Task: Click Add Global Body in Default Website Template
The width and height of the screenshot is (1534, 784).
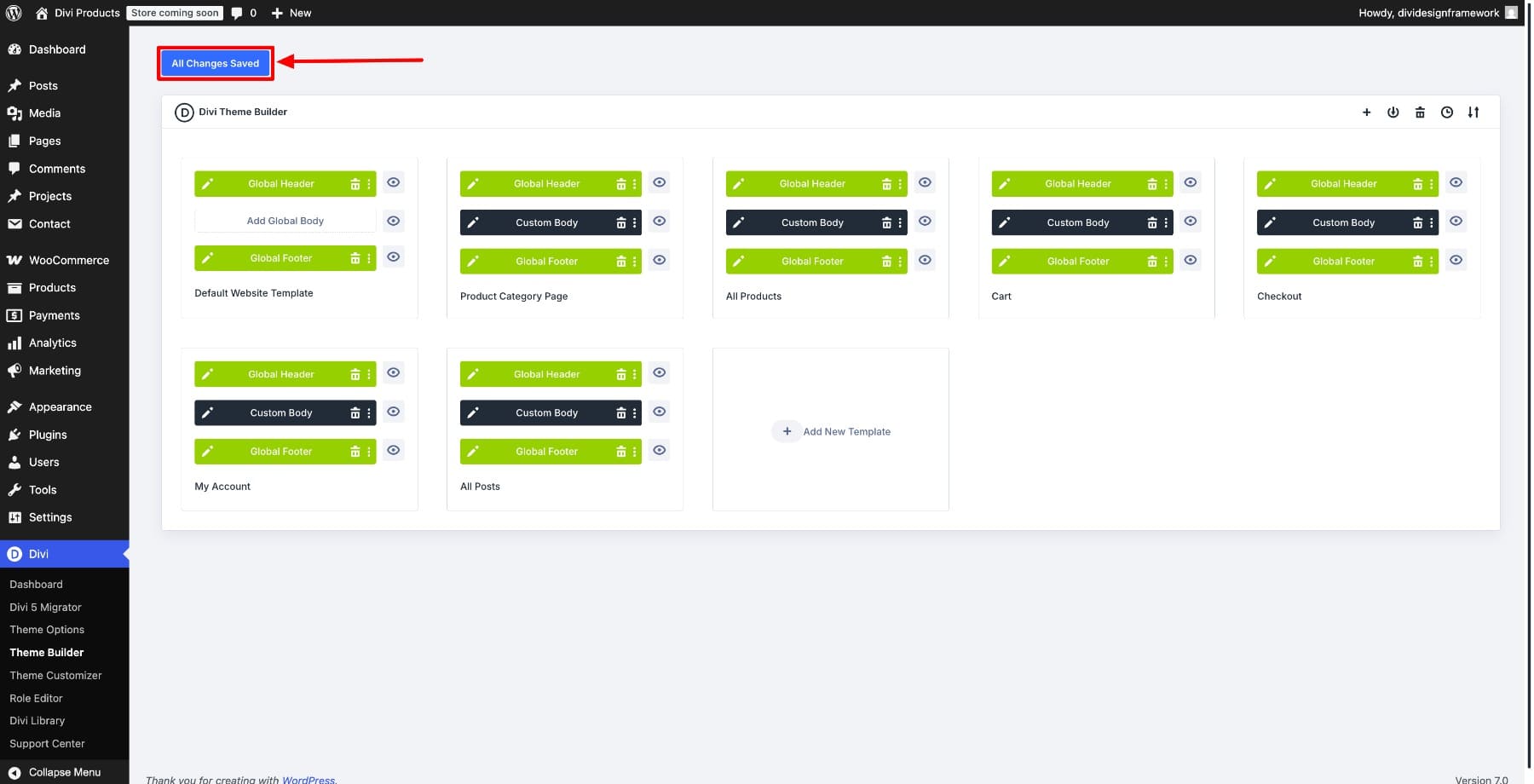Action: (285, 221)
